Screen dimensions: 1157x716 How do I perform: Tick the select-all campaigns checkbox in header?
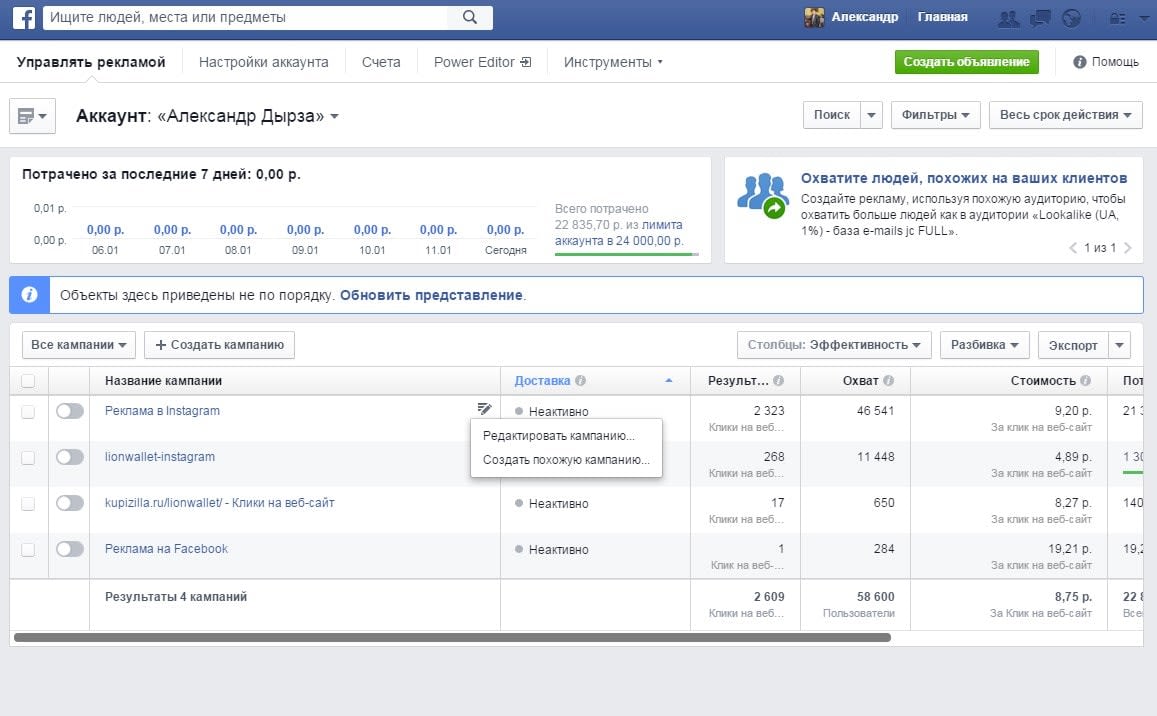pos(28,381)
